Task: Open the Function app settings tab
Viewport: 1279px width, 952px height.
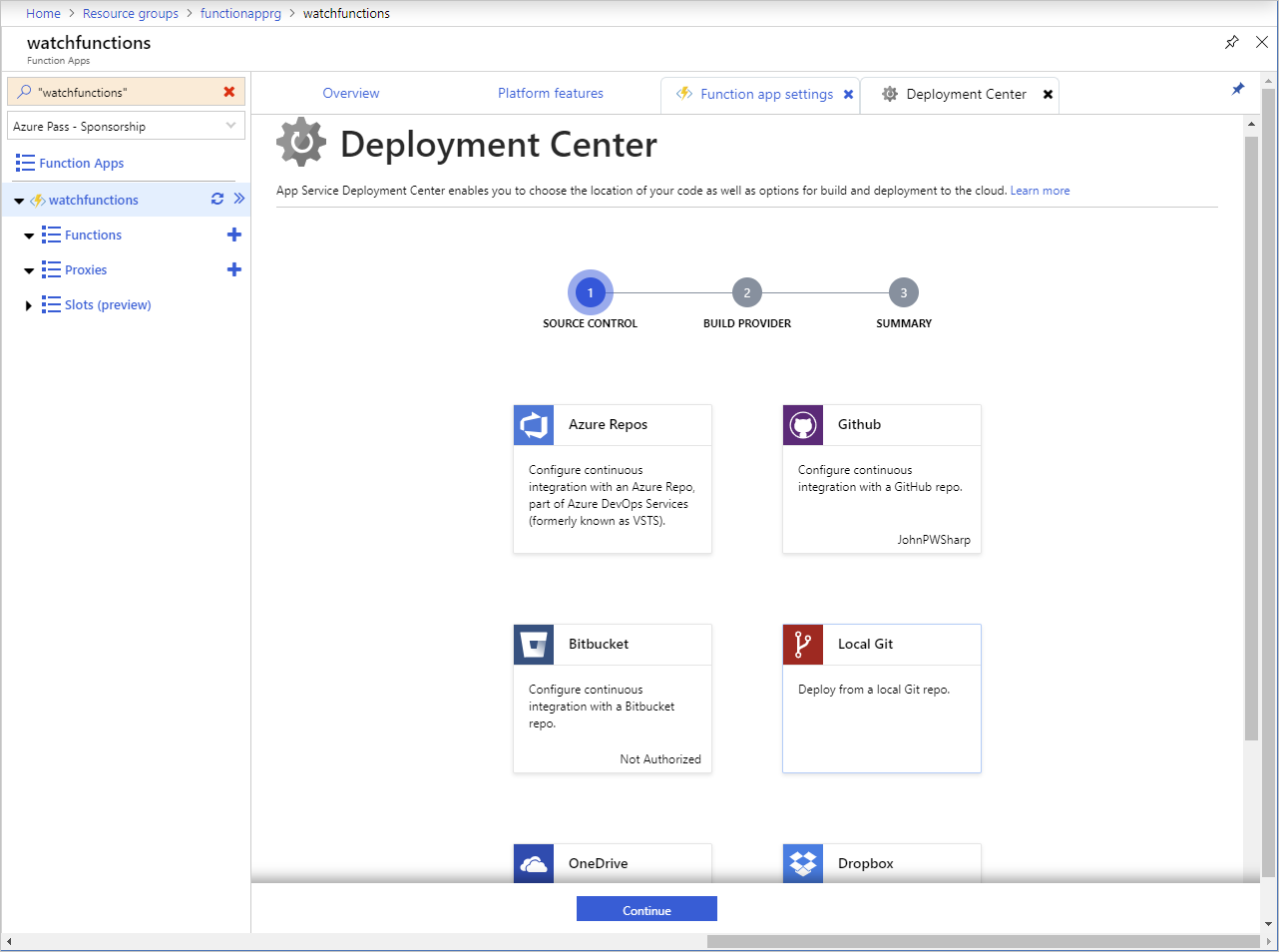Action: pyautogui.click(x=766, y=94)
